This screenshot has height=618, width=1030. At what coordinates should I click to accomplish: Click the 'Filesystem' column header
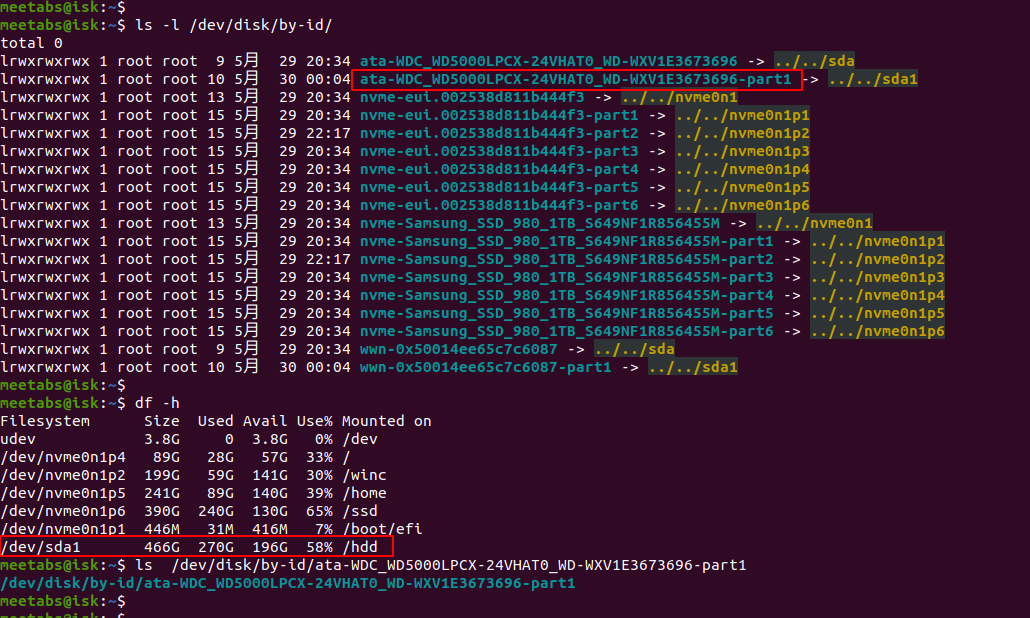pos(45,421)
